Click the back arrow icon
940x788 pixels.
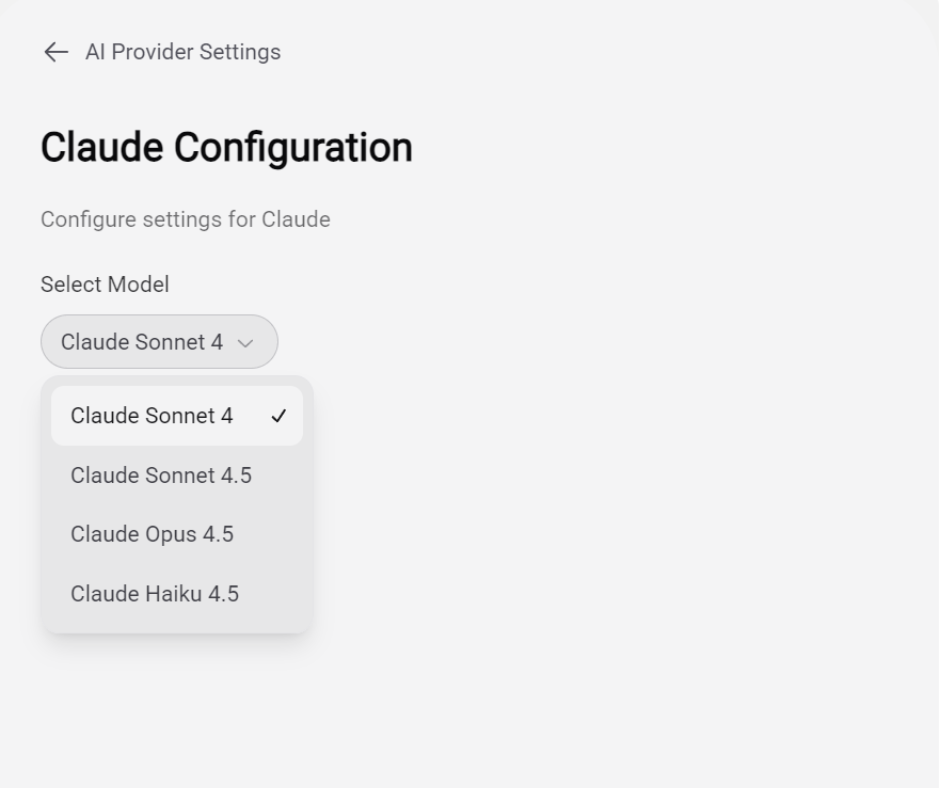[x=56, y=52]
